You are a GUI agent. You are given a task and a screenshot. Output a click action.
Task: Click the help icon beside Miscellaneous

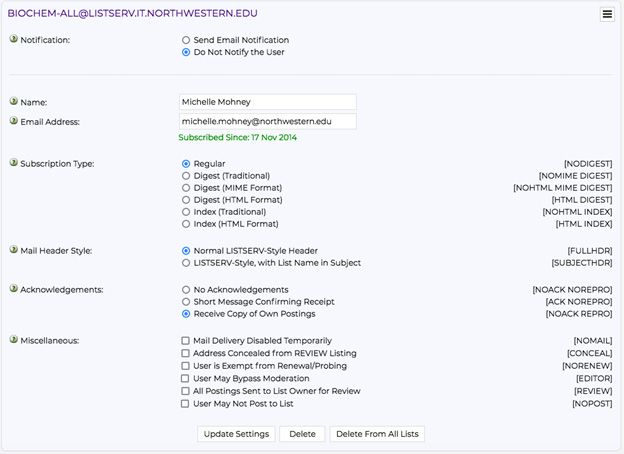point(14,339)
